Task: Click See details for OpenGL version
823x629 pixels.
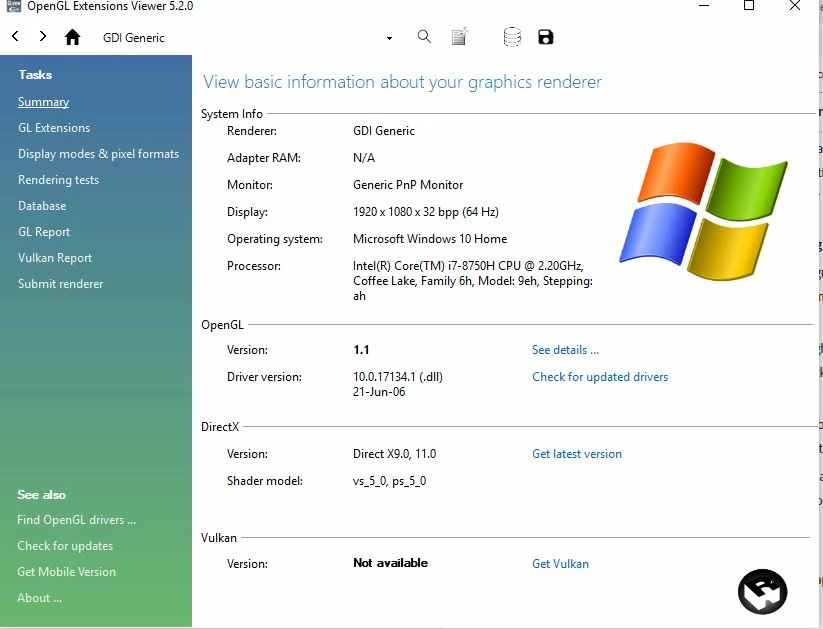Action: (565, 350)
